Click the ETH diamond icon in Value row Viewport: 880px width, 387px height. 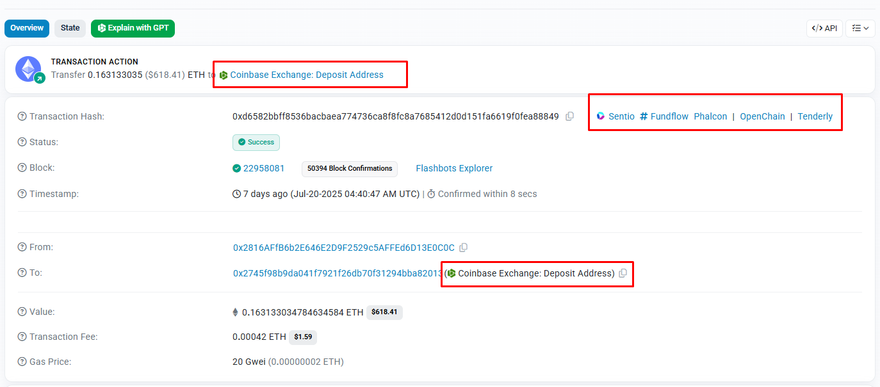[236, 312]
